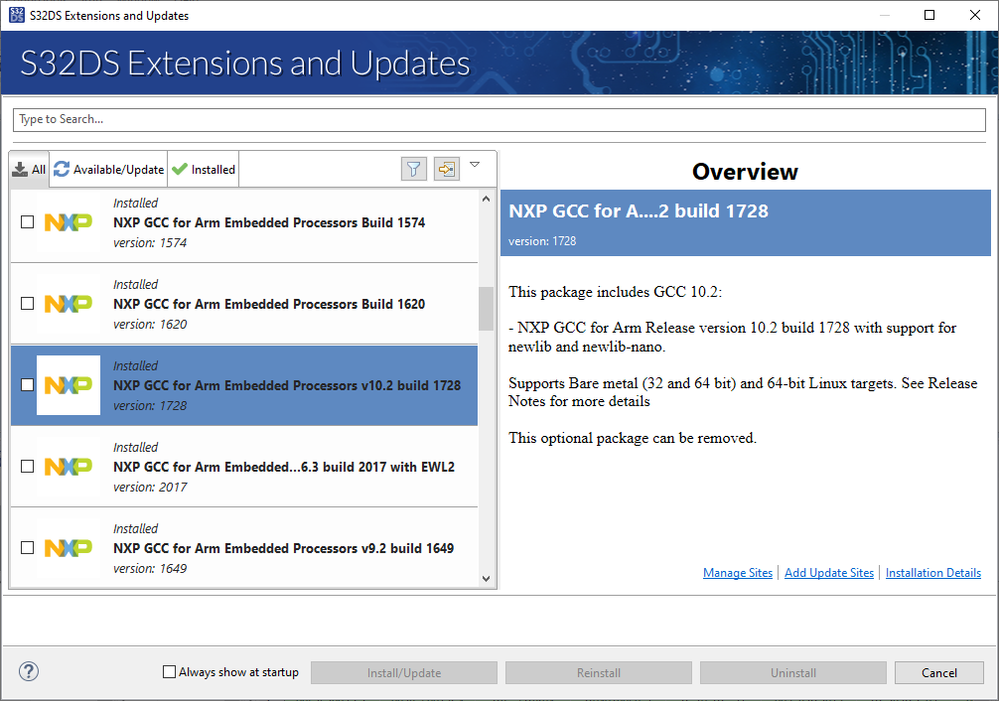
Task: Click the 'version: 1649' text
Action: [150, 568]
